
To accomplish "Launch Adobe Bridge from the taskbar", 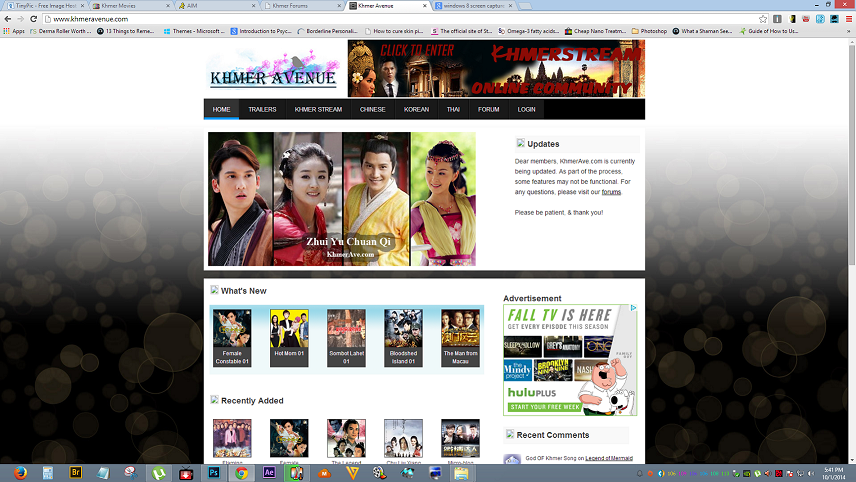I will [x=76, y=472].
